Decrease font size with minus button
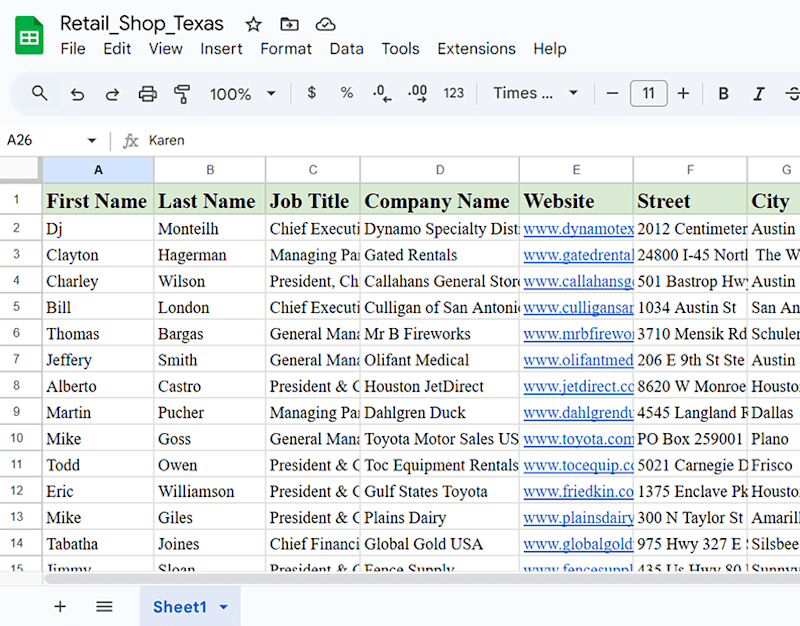Viewport: 800px width, 626px height. point(612,93)
